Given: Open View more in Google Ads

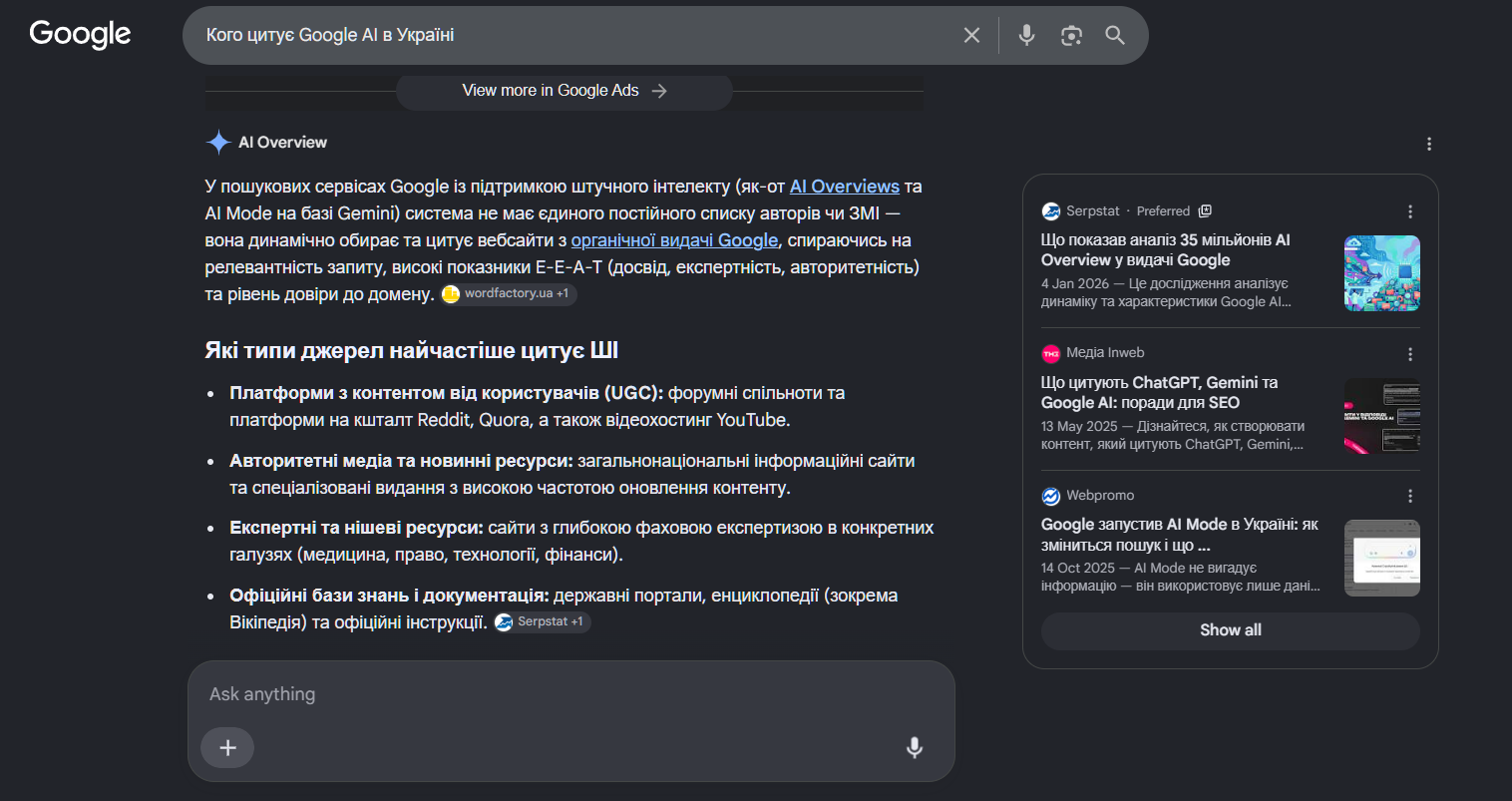Looking at the screenshot, I should (x=565, y=91).
